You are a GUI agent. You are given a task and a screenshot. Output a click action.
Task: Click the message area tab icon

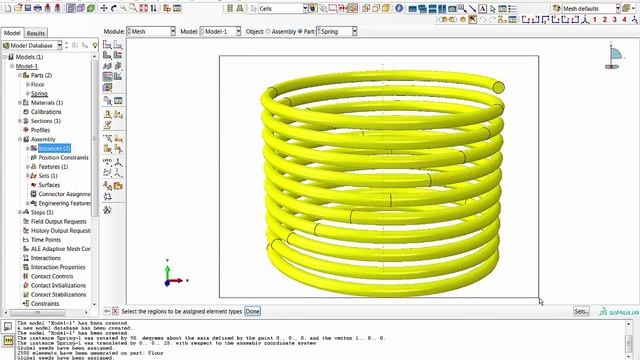pos(8,326)
